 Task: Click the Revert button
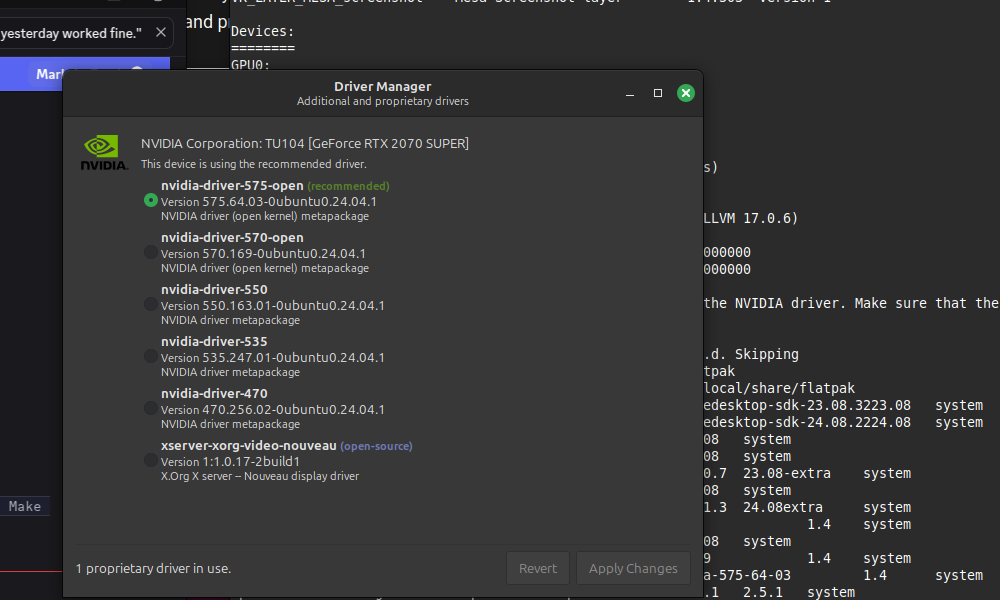[x=538, y=568]
